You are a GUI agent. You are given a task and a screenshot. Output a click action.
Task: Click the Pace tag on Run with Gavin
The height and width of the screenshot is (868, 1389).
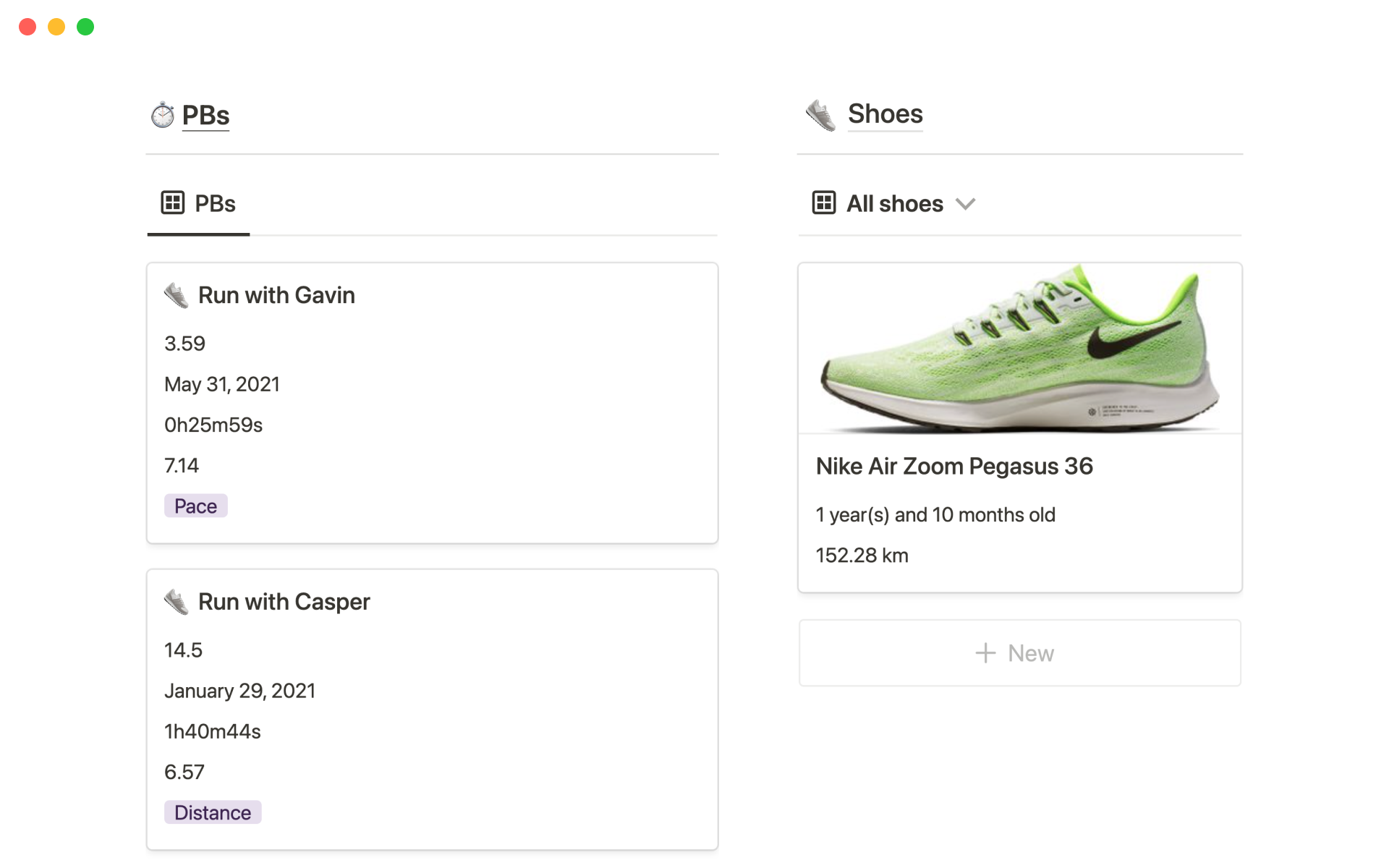click(x=195, y=506)
